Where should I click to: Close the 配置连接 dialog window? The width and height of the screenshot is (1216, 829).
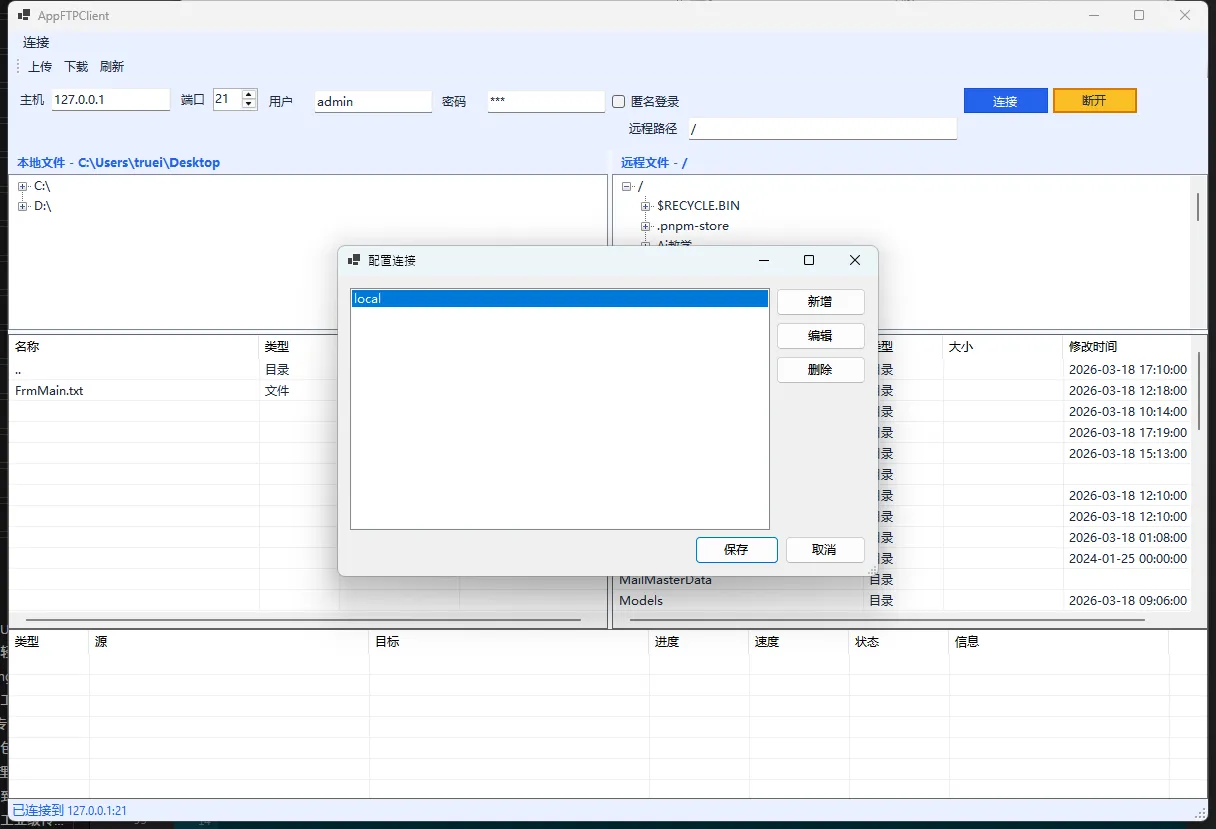point(854,260)
